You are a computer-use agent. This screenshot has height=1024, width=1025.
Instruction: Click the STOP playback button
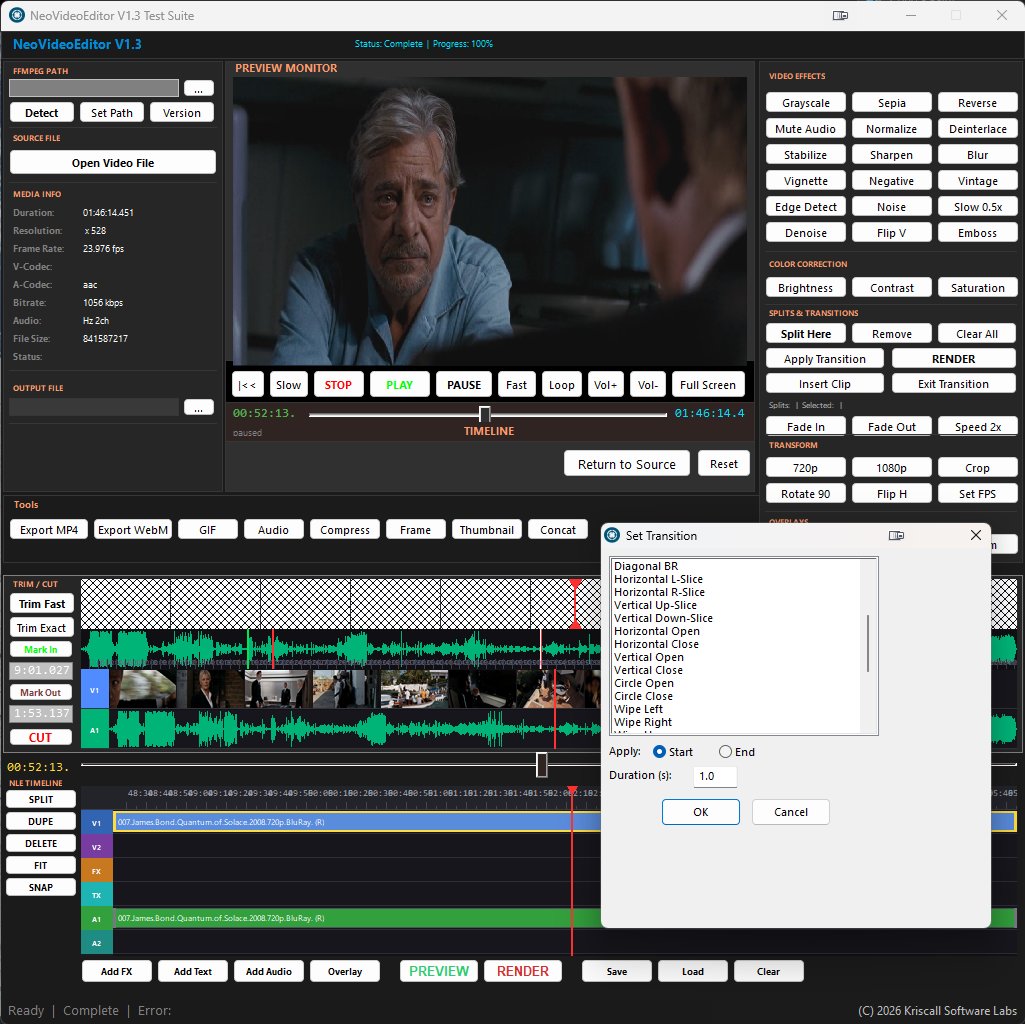pos(338,385)
